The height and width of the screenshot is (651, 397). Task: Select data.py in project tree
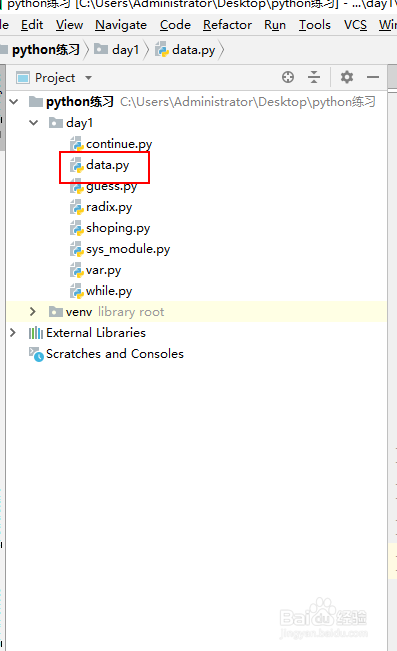pos(108,165)
